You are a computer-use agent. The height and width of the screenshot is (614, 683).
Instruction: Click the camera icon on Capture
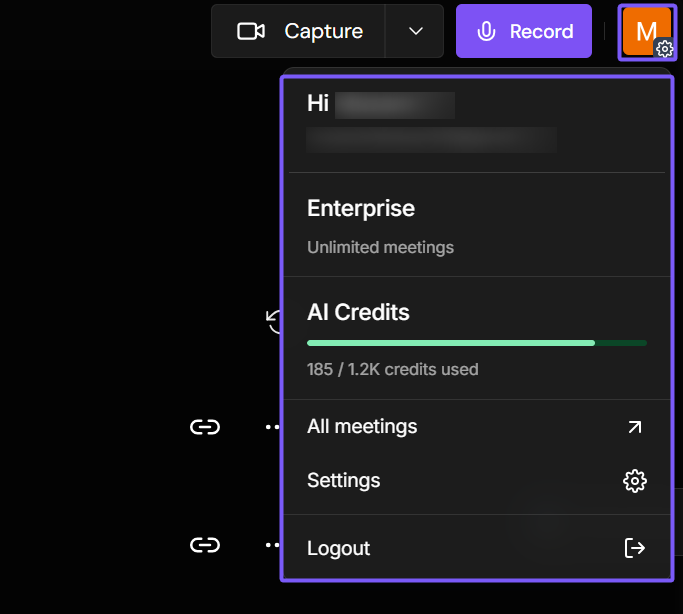pyautogui.click(x=250, y=31)
